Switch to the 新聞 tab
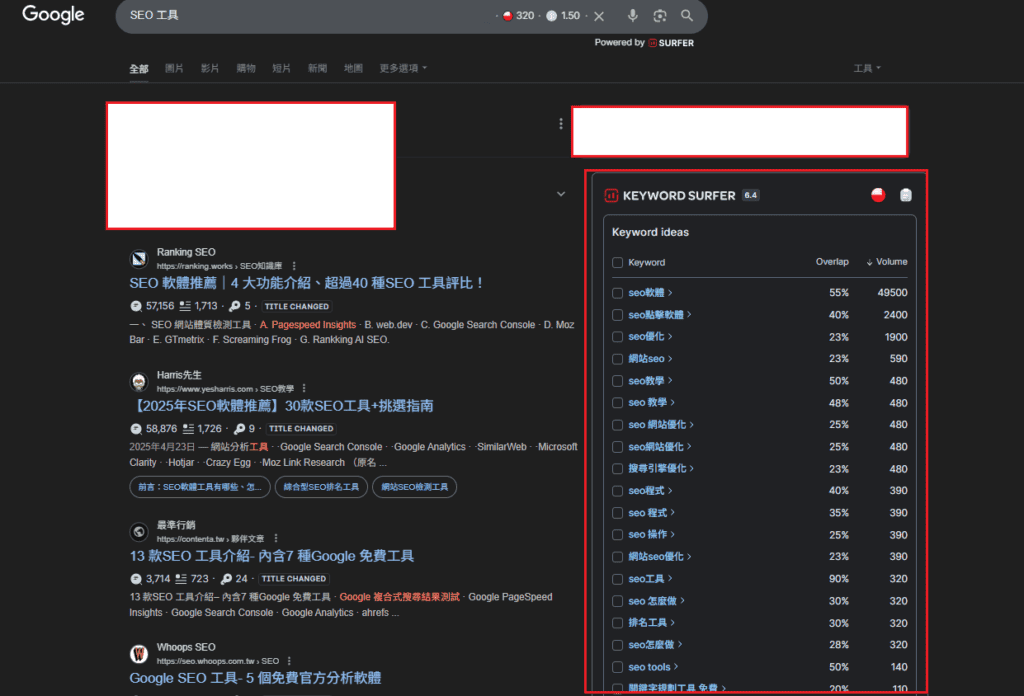The width and height of the screenshot is (1024, 696). pos(317,68)
